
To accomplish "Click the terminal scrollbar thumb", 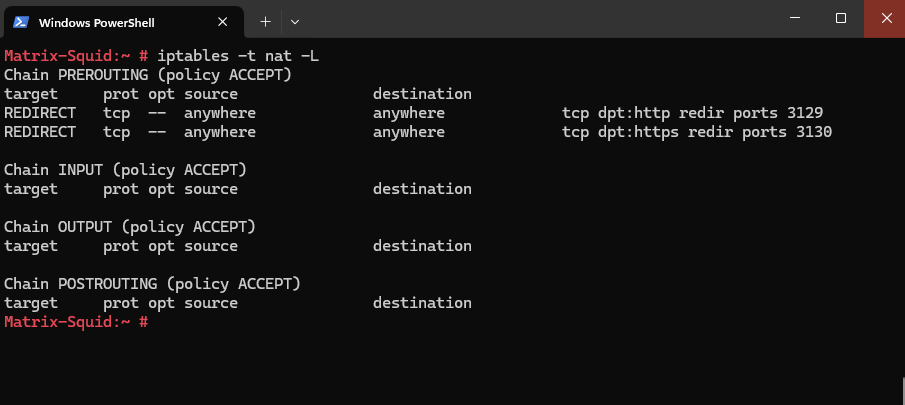I will tap(903, 391).
